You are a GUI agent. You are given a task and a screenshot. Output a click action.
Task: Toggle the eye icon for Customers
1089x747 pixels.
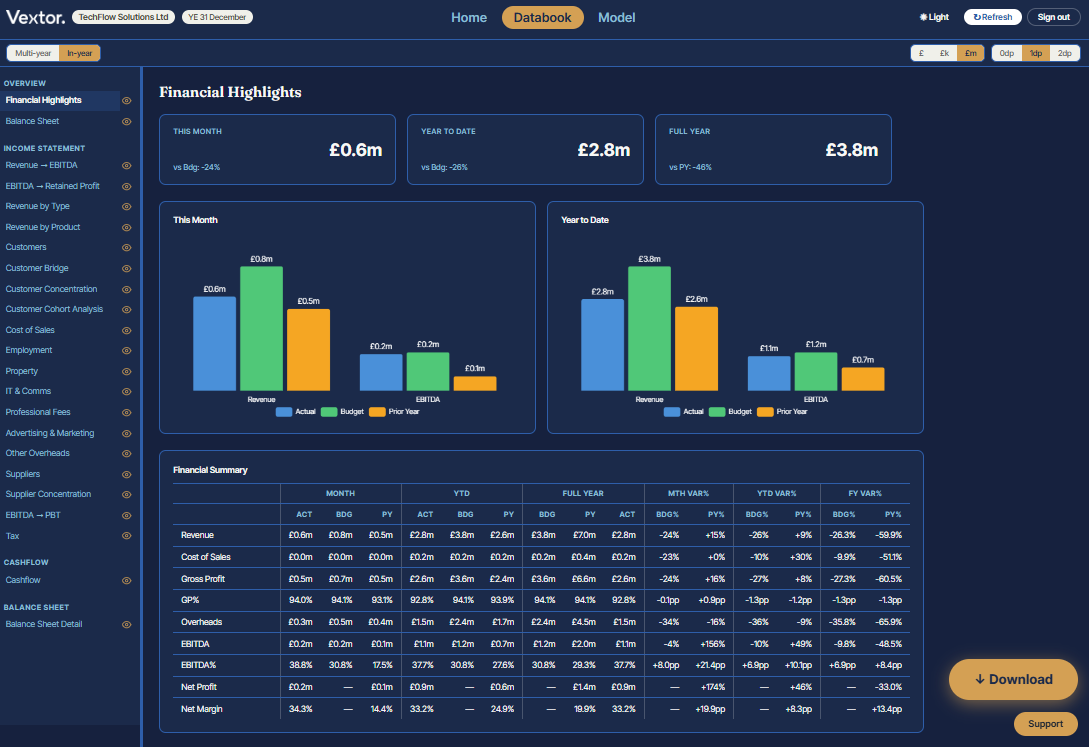click(126, 248)
